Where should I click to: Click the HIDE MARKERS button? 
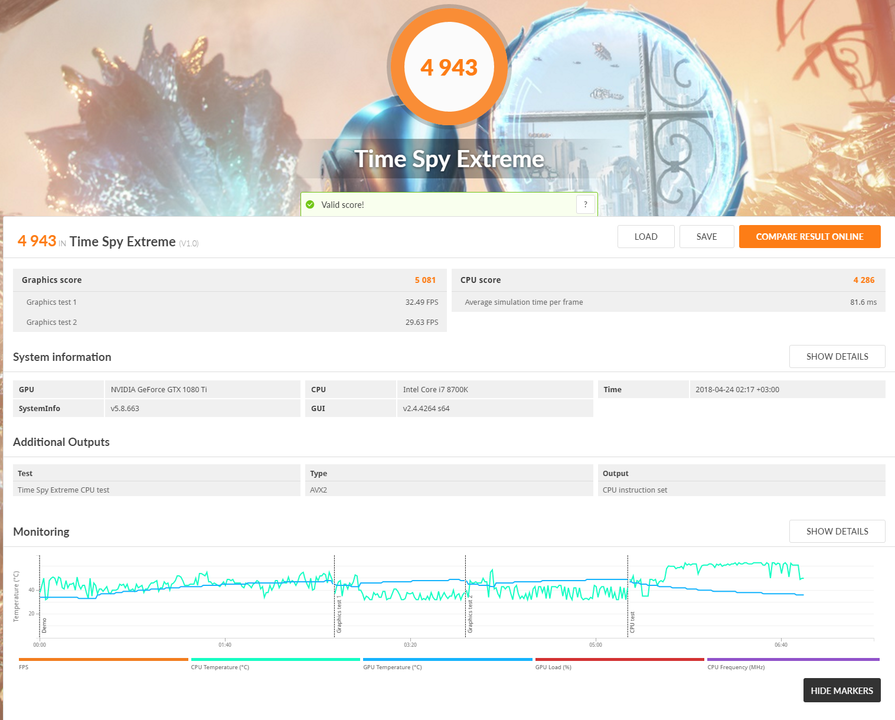pos(841,690)
